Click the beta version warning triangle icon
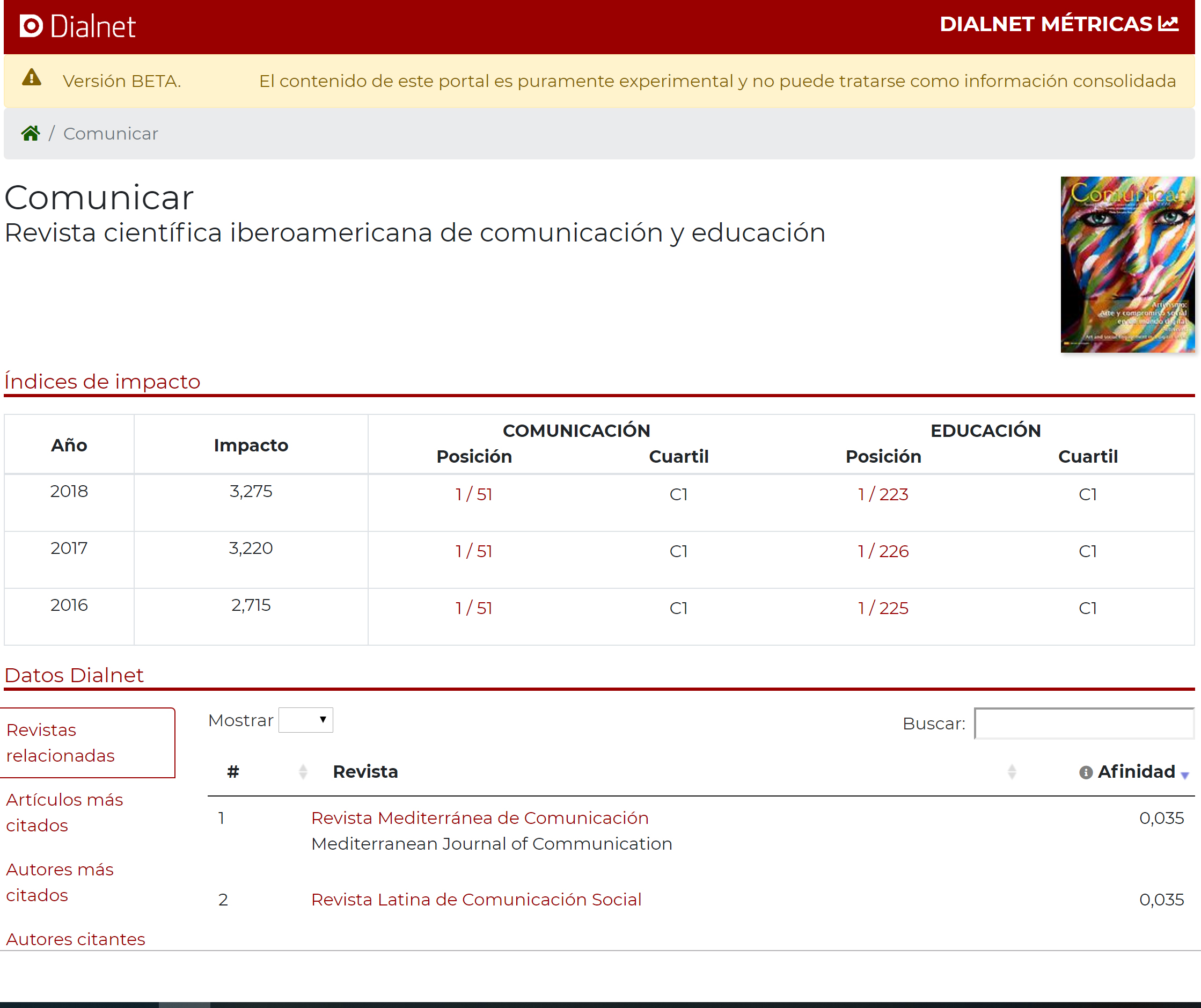This screenshot has width=1201, height=1008. point(32,77)
